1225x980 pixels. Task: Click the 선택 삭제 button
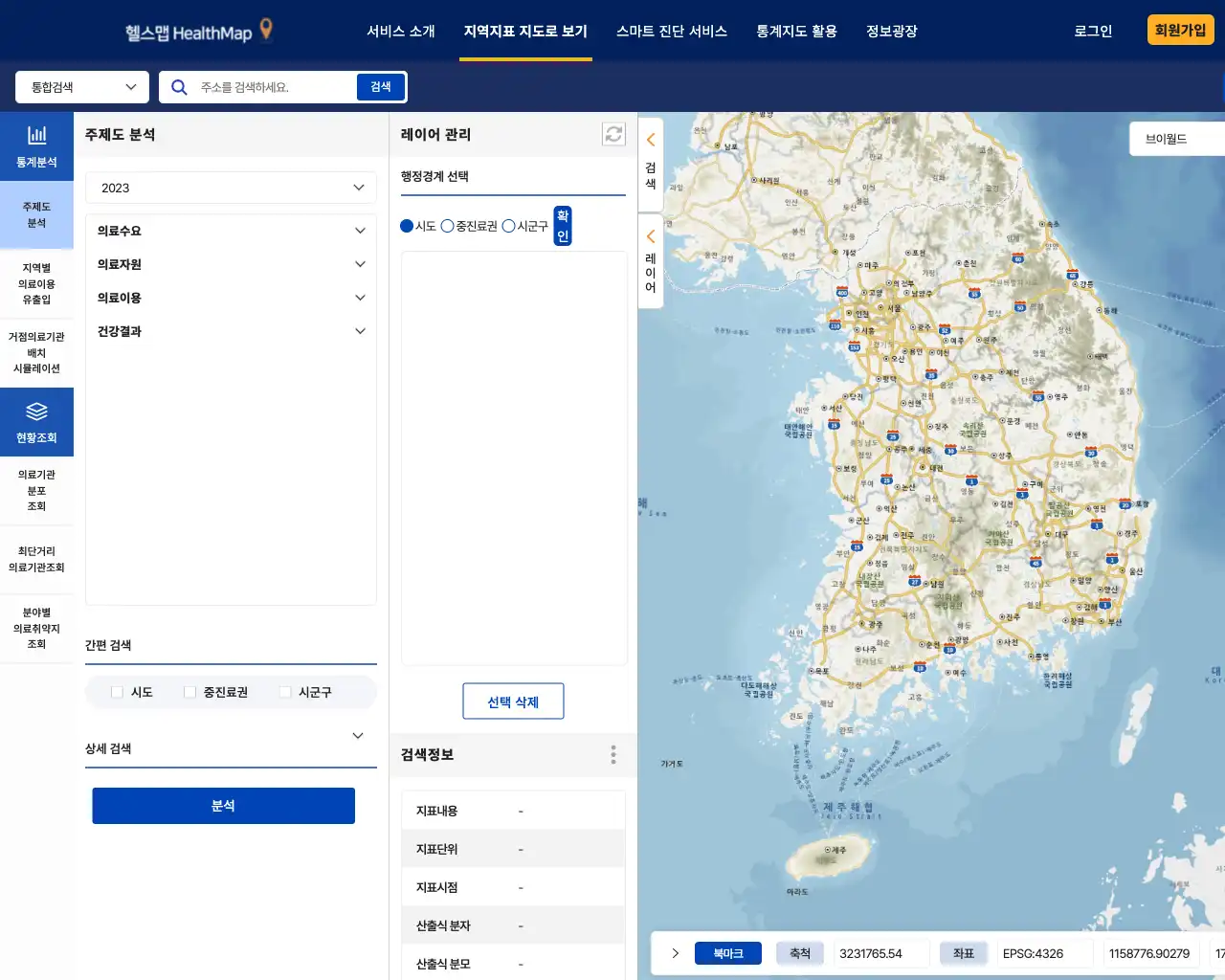513,701
